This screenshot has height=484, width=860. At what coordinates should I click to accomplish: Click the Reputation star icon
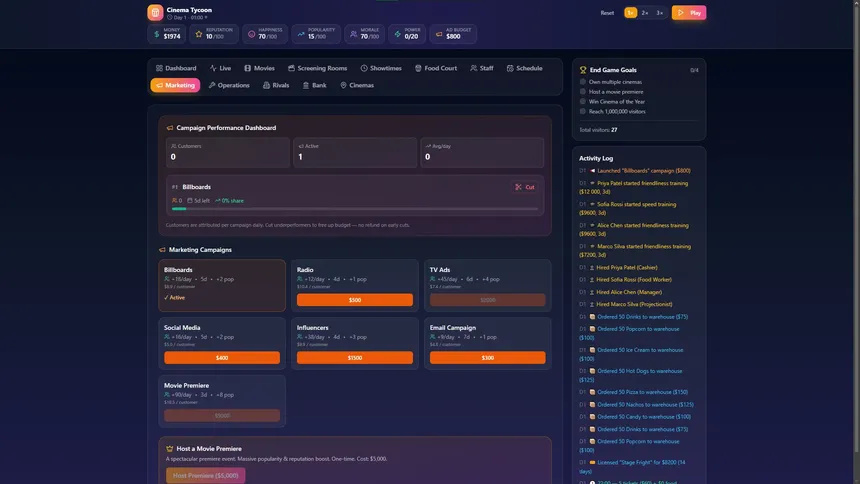(x=199, y=34)
